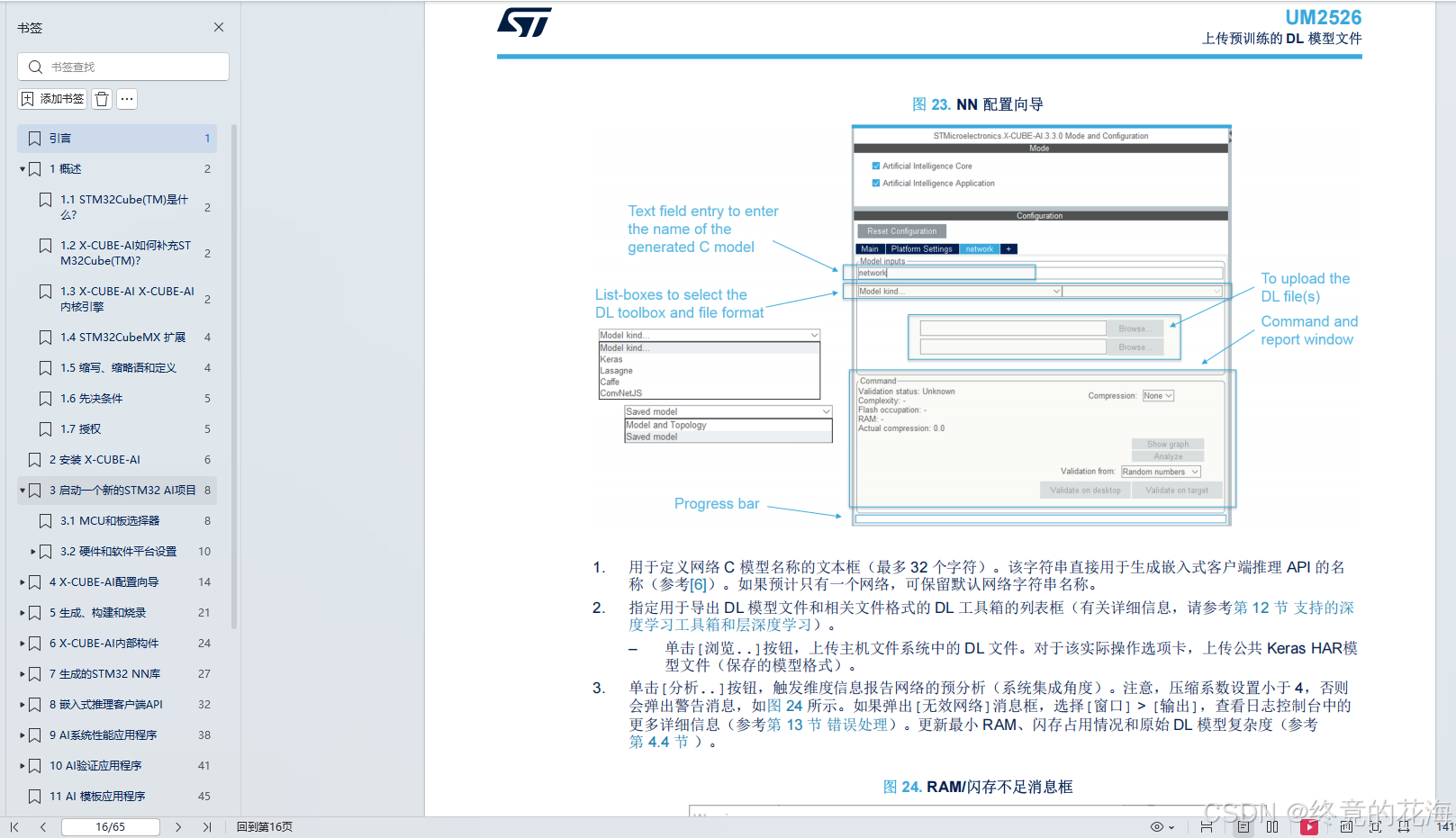This screenshot has height=838, width=1456.
Task: Click bookmark icon of '3.1 MCU和板选择器'
Action: click(46, 521)
